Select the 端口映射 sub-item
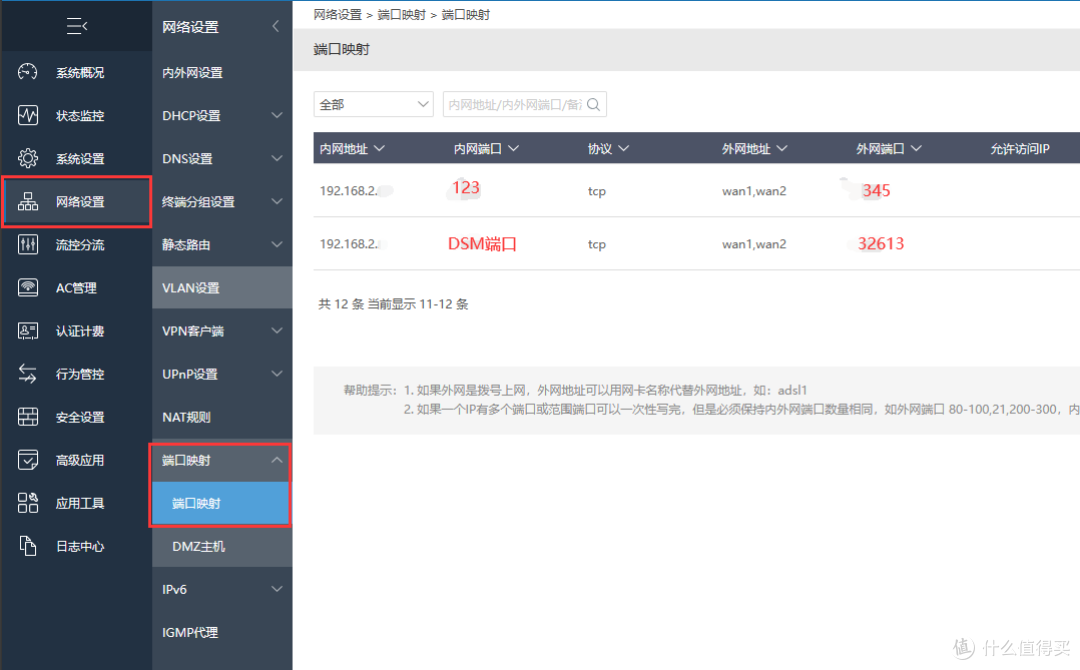This screenshot has width=1080, height=670. point(220,503)
